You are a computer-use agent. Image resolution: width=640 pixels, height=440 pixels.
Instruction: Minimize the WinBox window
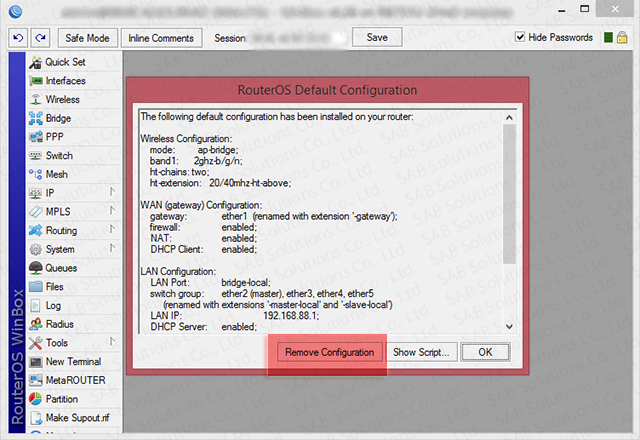[562, 9]
